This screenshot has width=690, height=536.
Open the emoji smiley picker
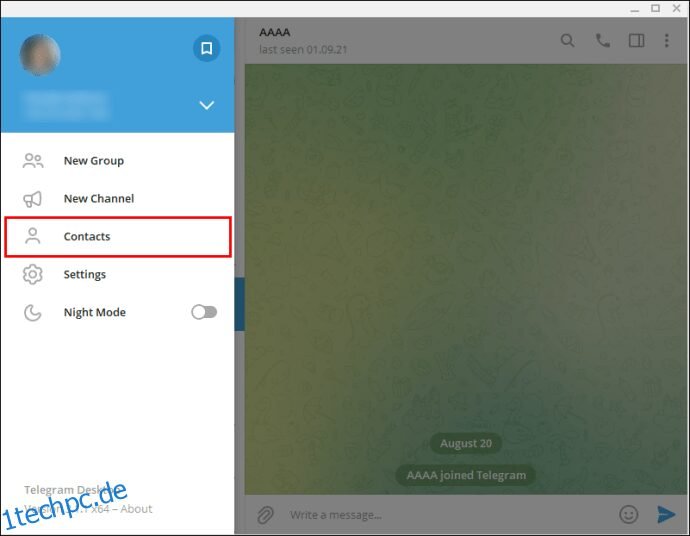628,514
